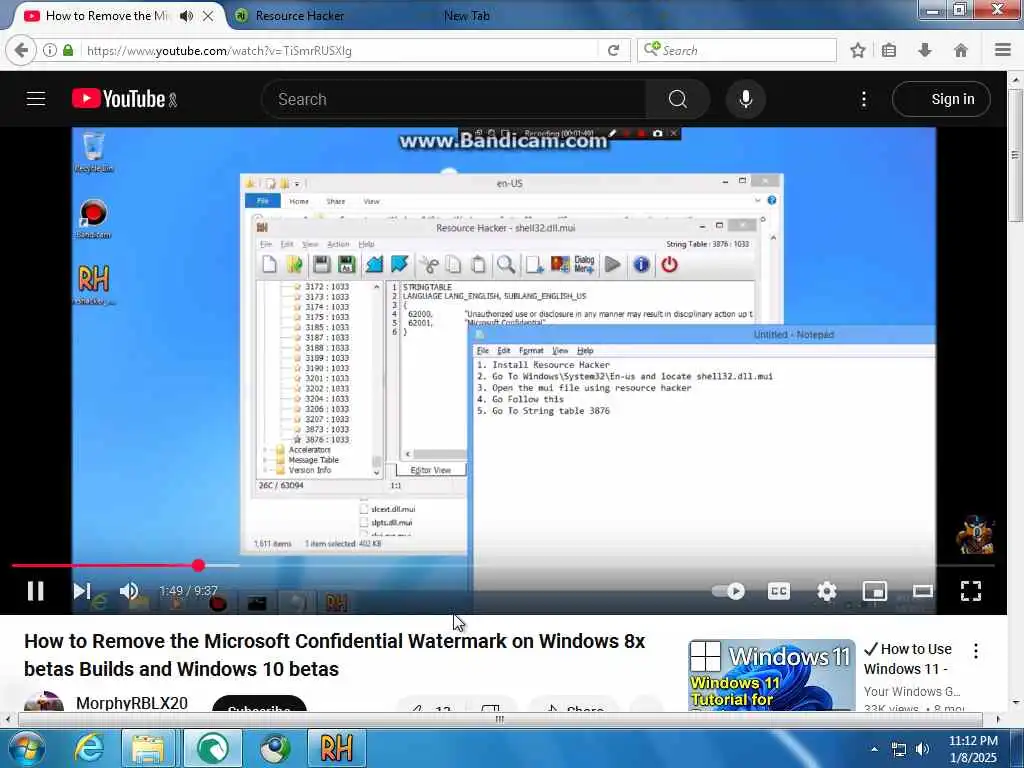Close the YouTube browser tab
1024x768 pixels.
tap(208, 16)
